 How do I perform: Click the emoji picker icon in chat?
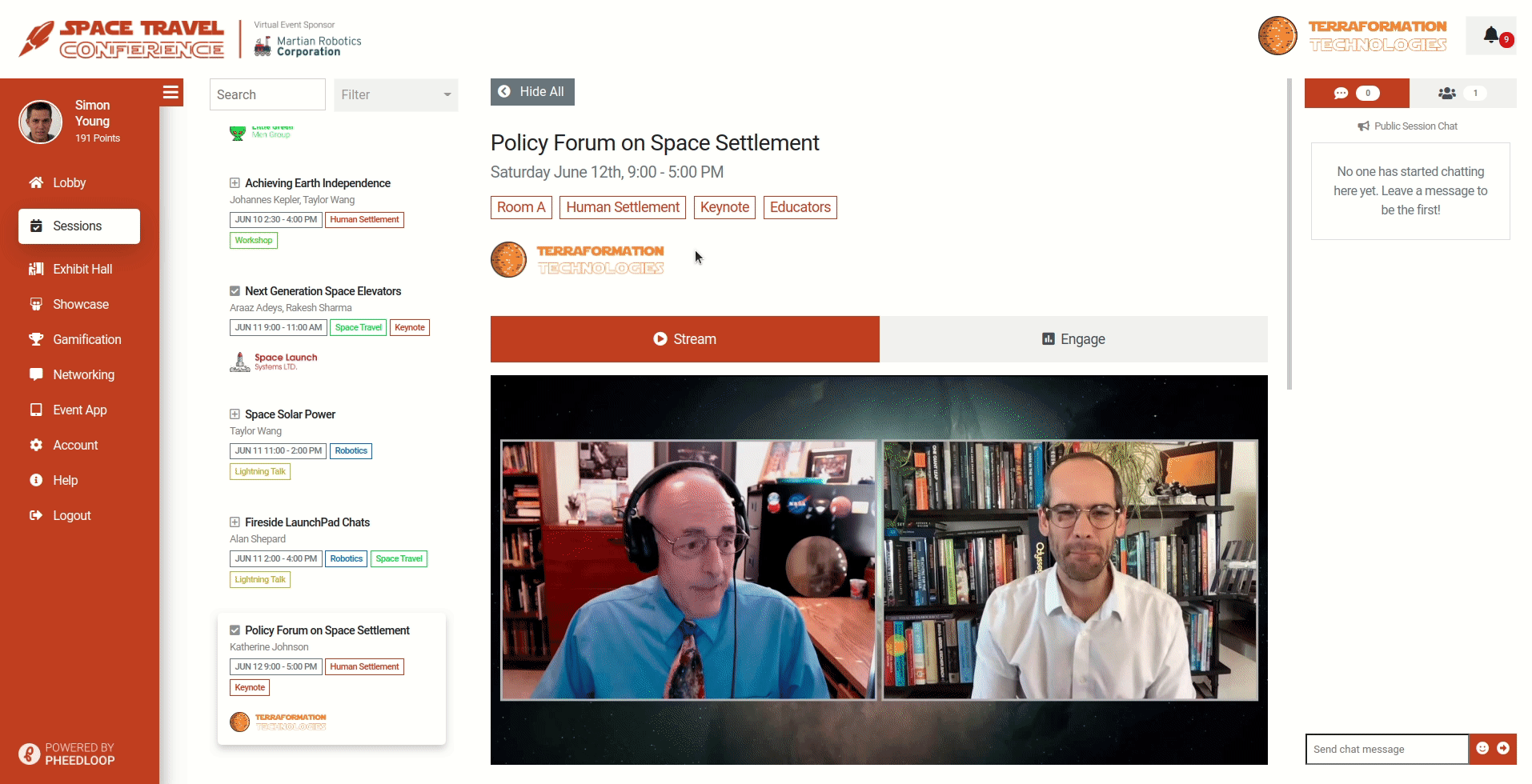[x=1482, y=749]
